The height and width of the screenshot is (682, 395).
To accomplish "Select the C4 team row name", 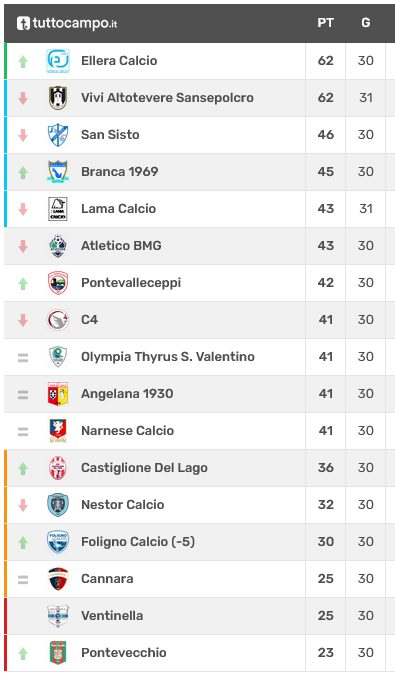I will coord(90,320).
